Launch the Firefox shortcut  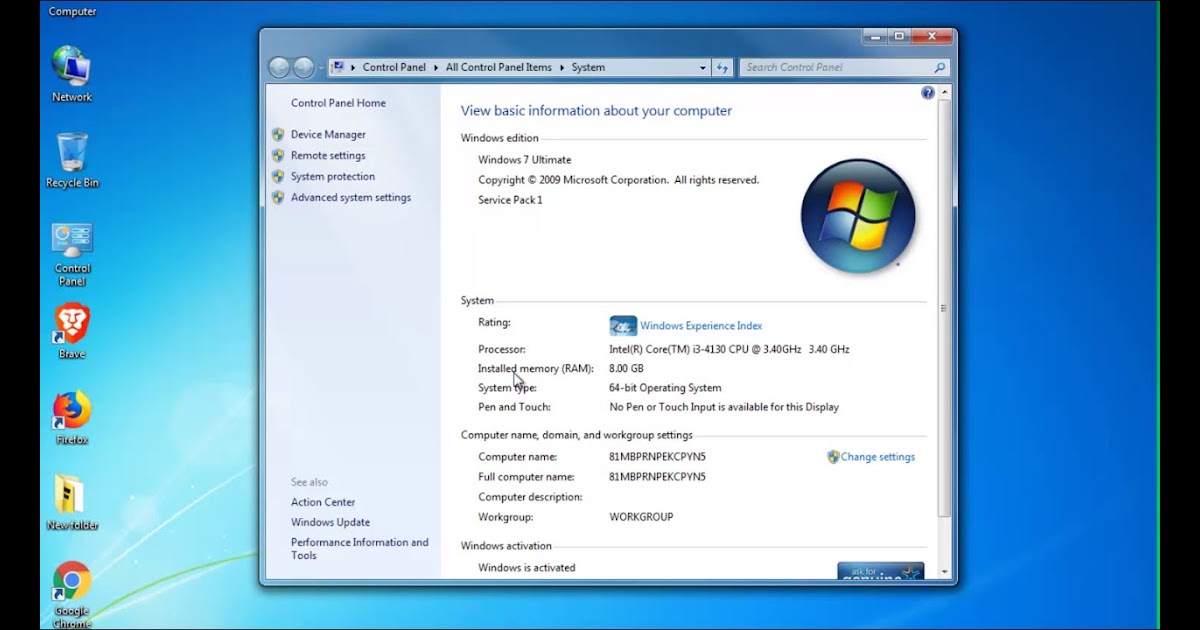coord(72,418)
